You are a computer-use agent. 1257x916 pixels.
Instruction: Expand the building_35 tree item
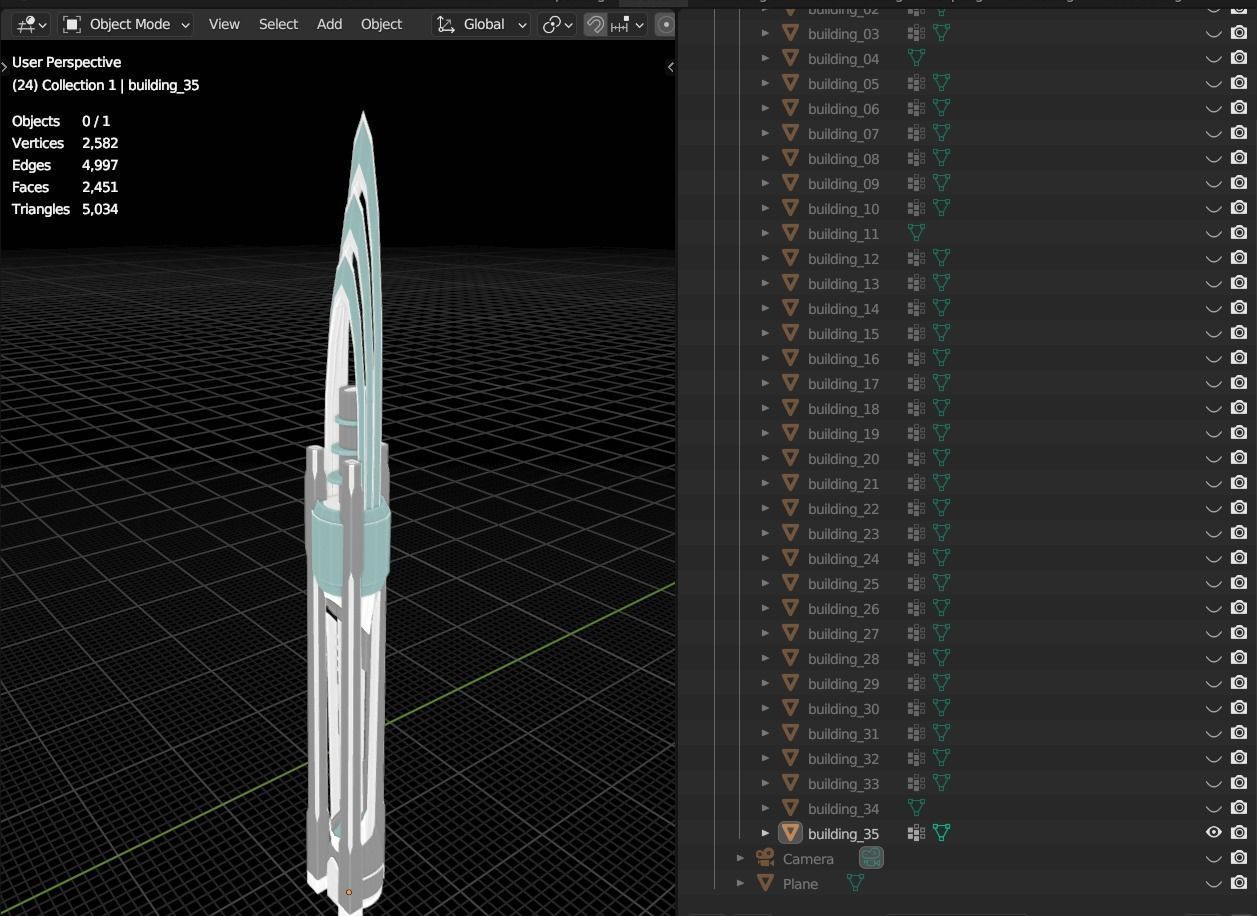point(766,833)
